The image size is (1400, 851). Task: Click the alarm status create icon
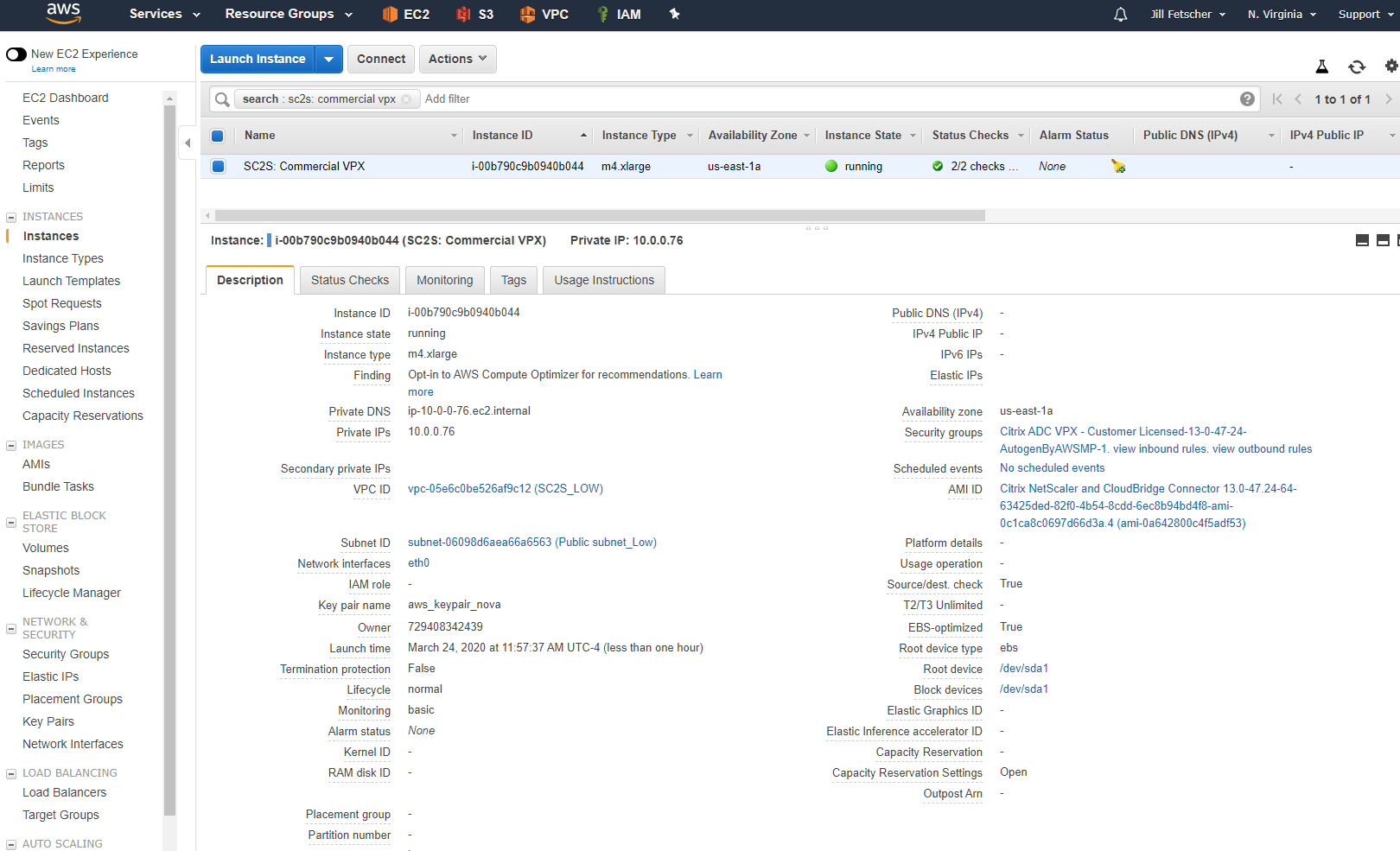1118,167
